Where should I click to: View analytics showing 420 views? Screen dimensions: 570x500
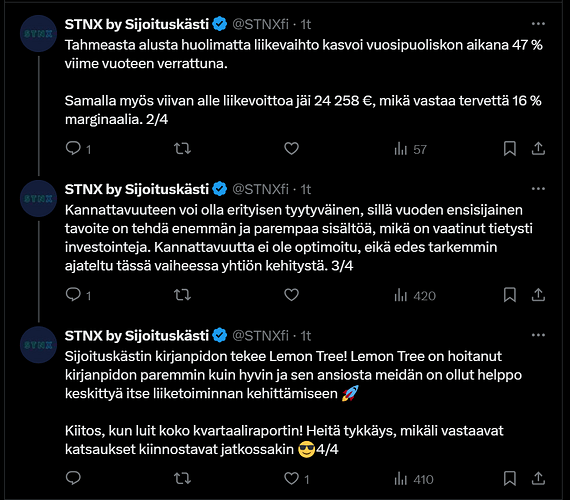coord(415,295)
